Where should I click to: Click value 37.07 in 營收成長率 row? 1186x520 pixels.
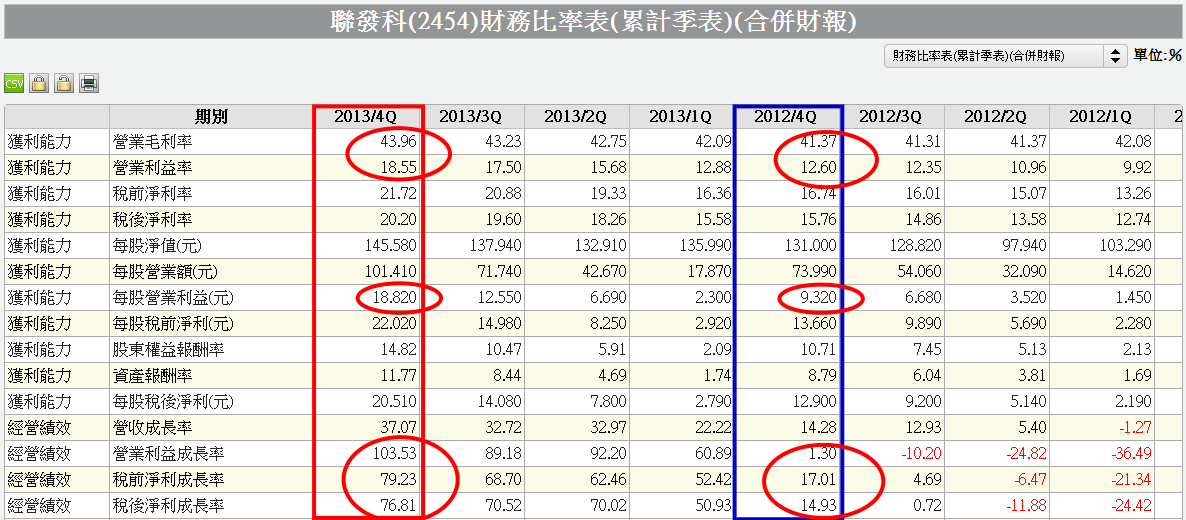[x=398, y=428]
